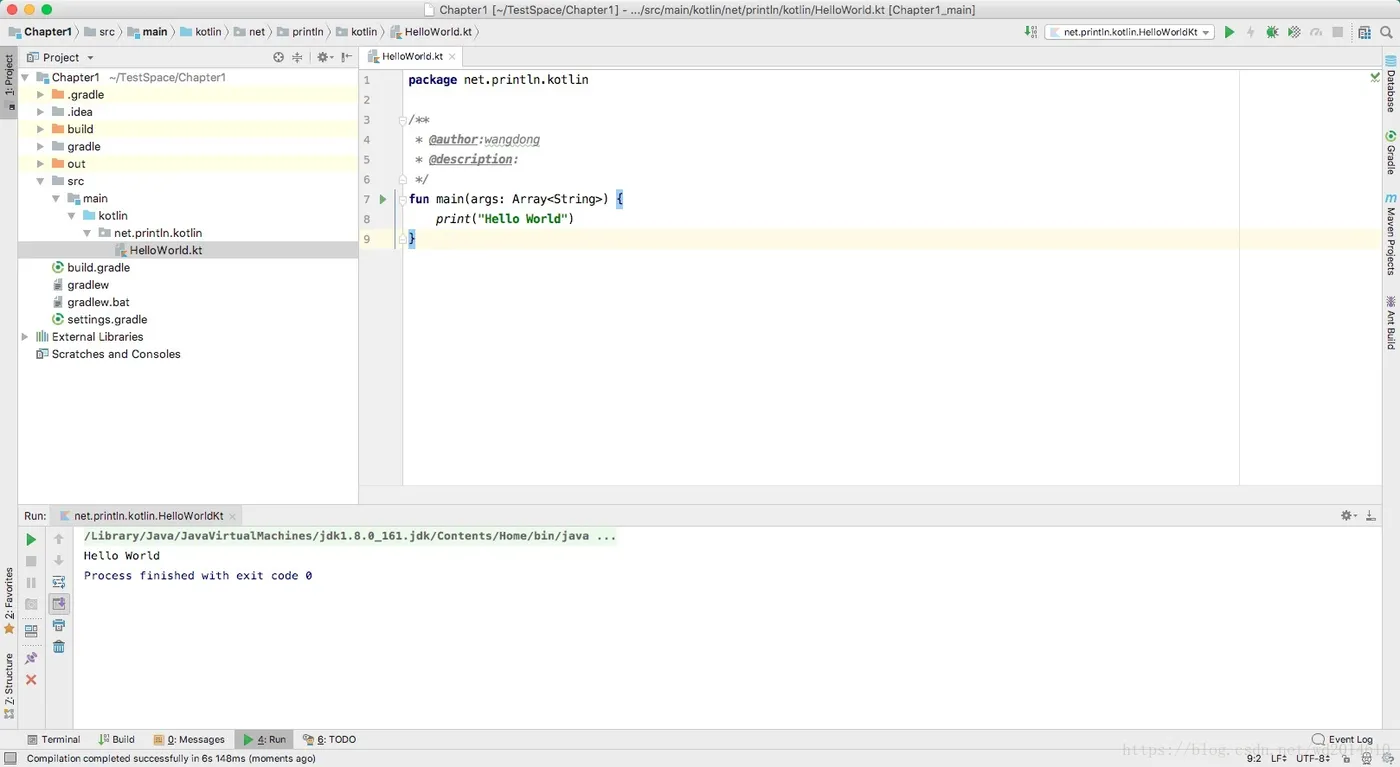Hide Run panel via download-arrow icon
Image resolution: width=1400 pixels, height=767 pixels.
[1371, 515]
